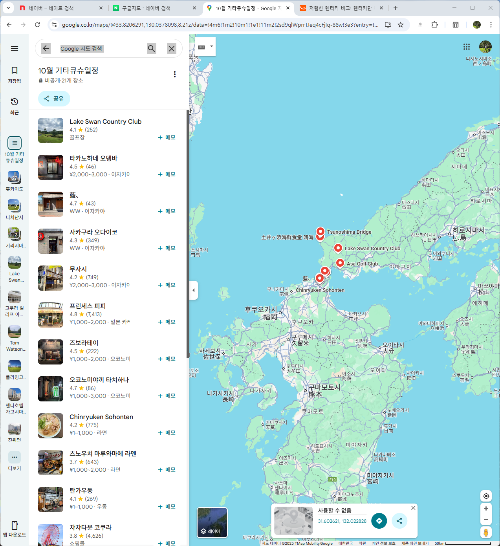Zoom out on the map
The width and height of the screenshot is (500, 546).
tap(486, 520)
